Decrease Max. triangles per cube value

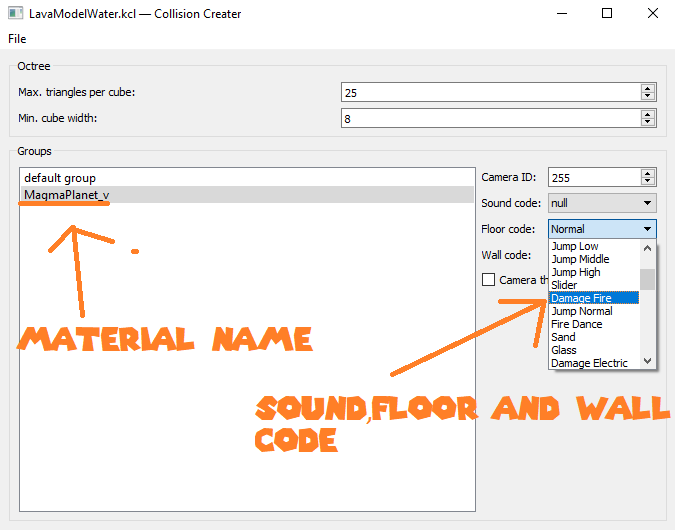pos(647,96)
